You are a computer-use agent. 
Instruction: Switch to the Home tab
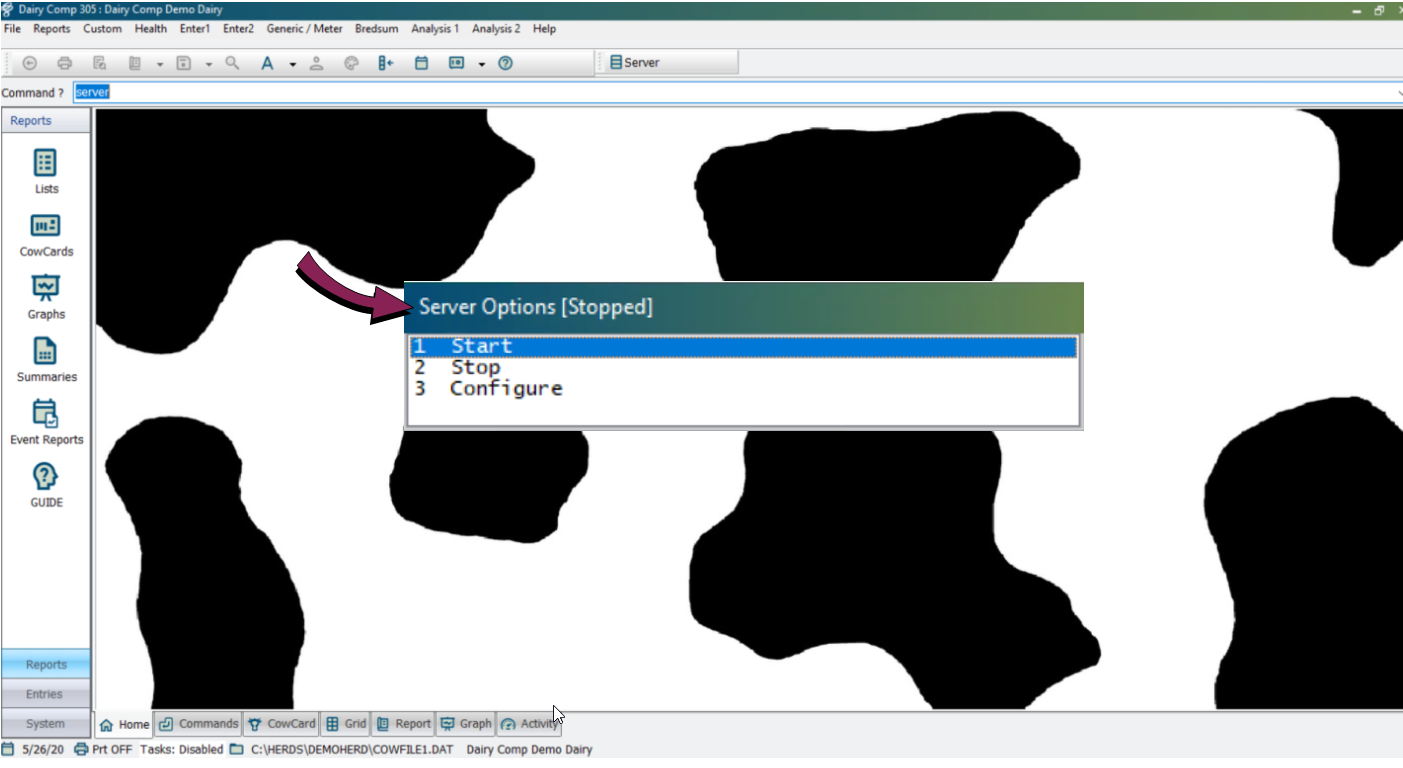pos(125,724)
